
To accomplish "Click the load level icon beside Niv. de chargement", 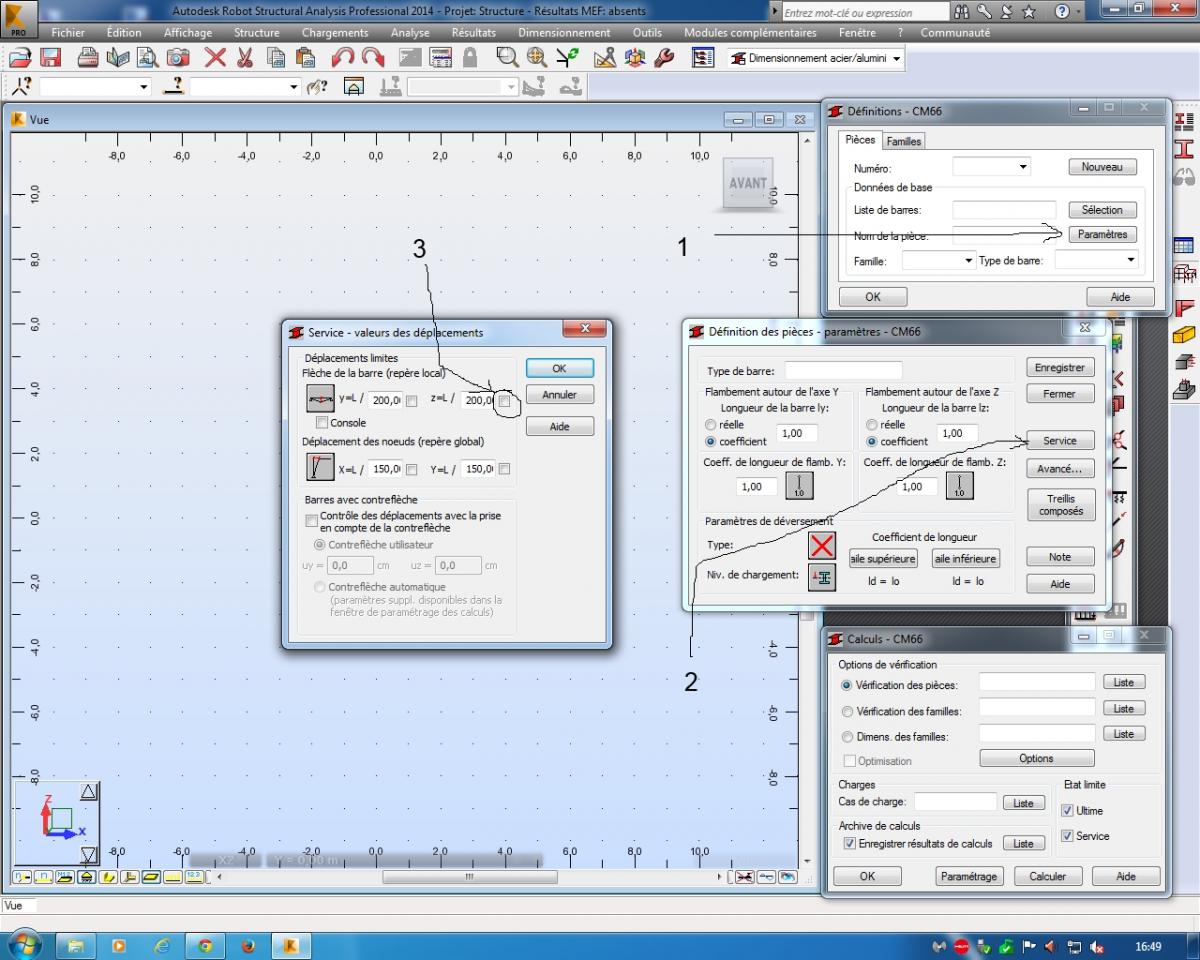I will click(x=822, y=577).
